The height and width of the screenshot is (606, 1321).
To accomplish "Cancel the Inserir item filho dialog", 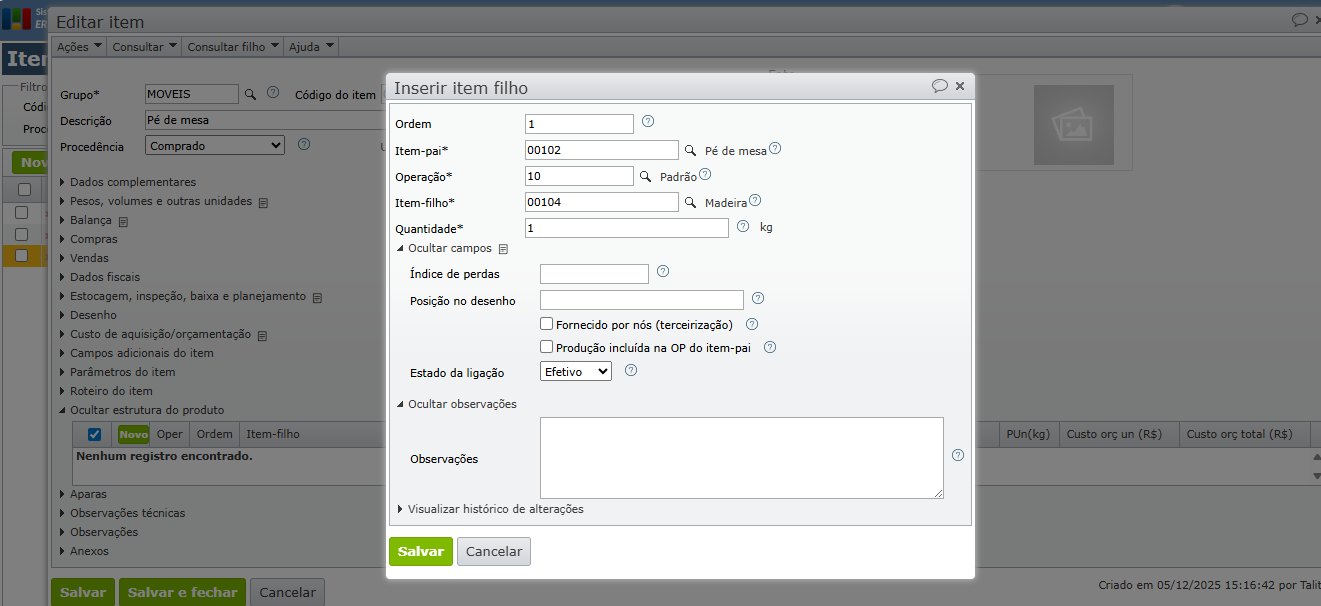I will [494, 552].
